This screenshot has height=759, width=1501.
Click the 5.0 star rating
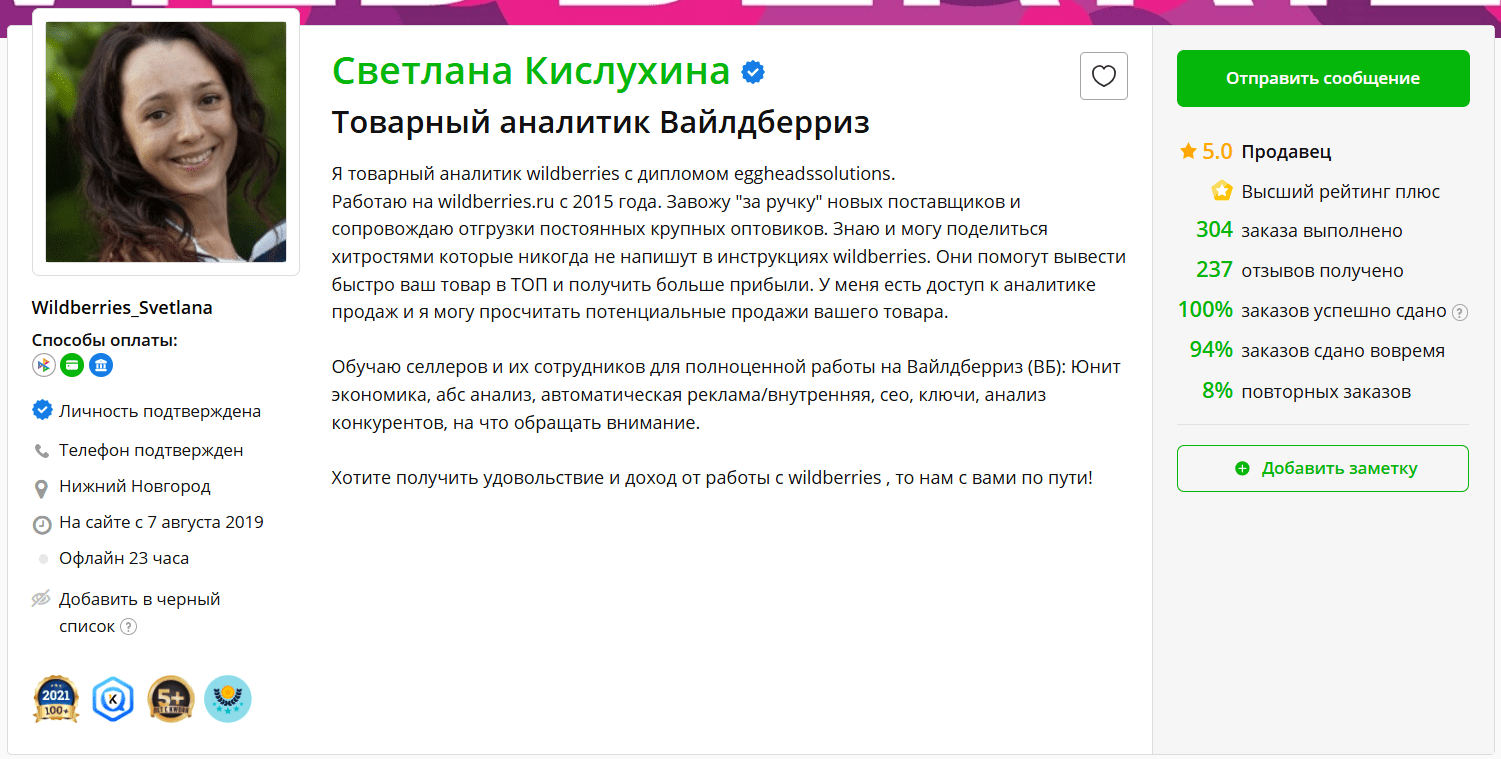pyautogui.click(x=1206, y=152)
